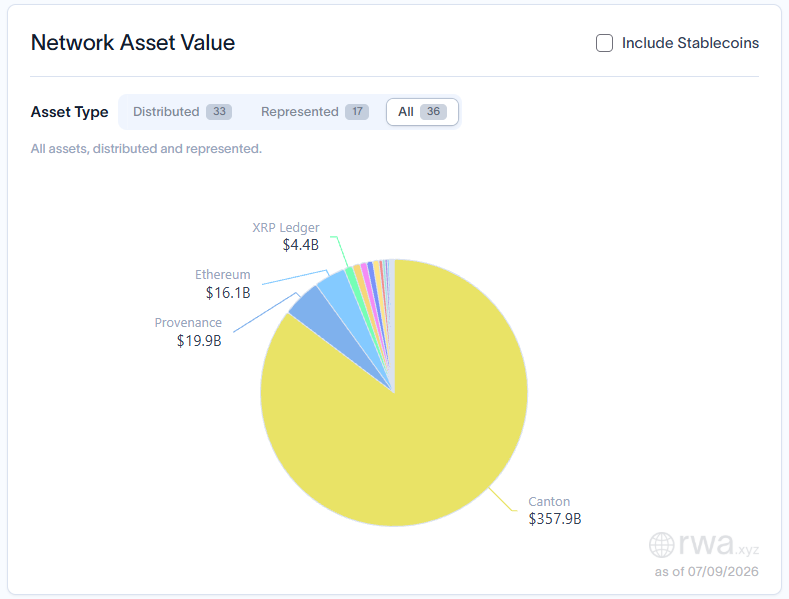Viewport: 789px width, 599px height.
Task: Click the $4.4B value text
Action: click(x=300, y=245)
